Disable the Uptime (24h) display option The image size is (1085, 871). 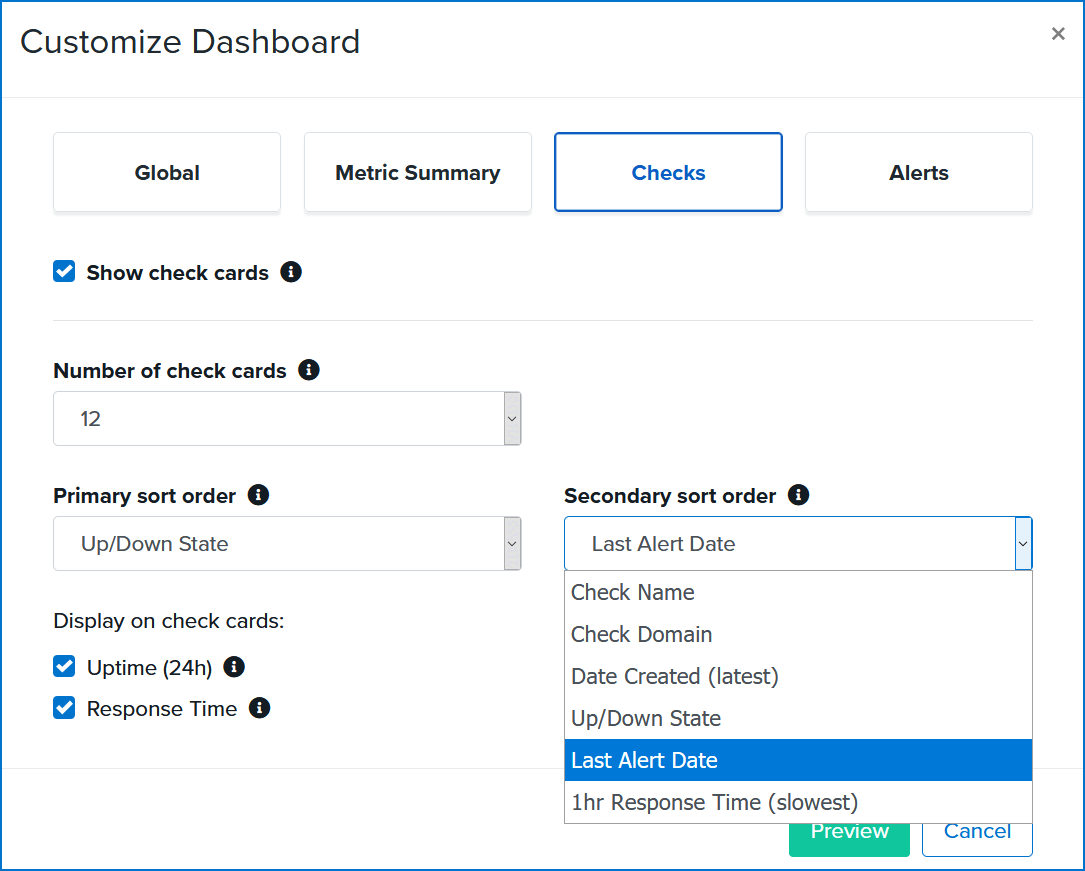[63, 666]
